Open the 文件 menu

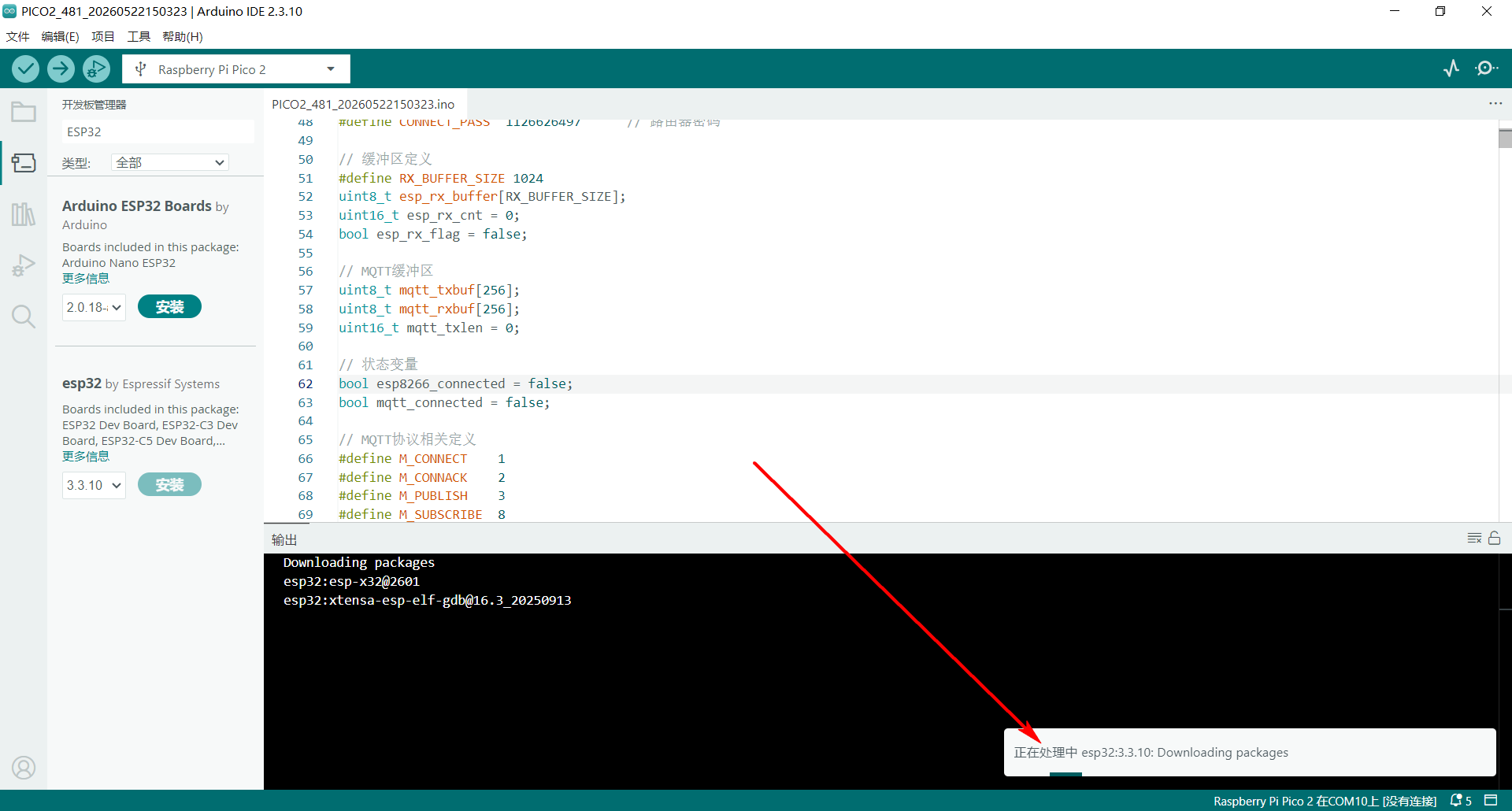pyautogui.click(x=18, y=37)
